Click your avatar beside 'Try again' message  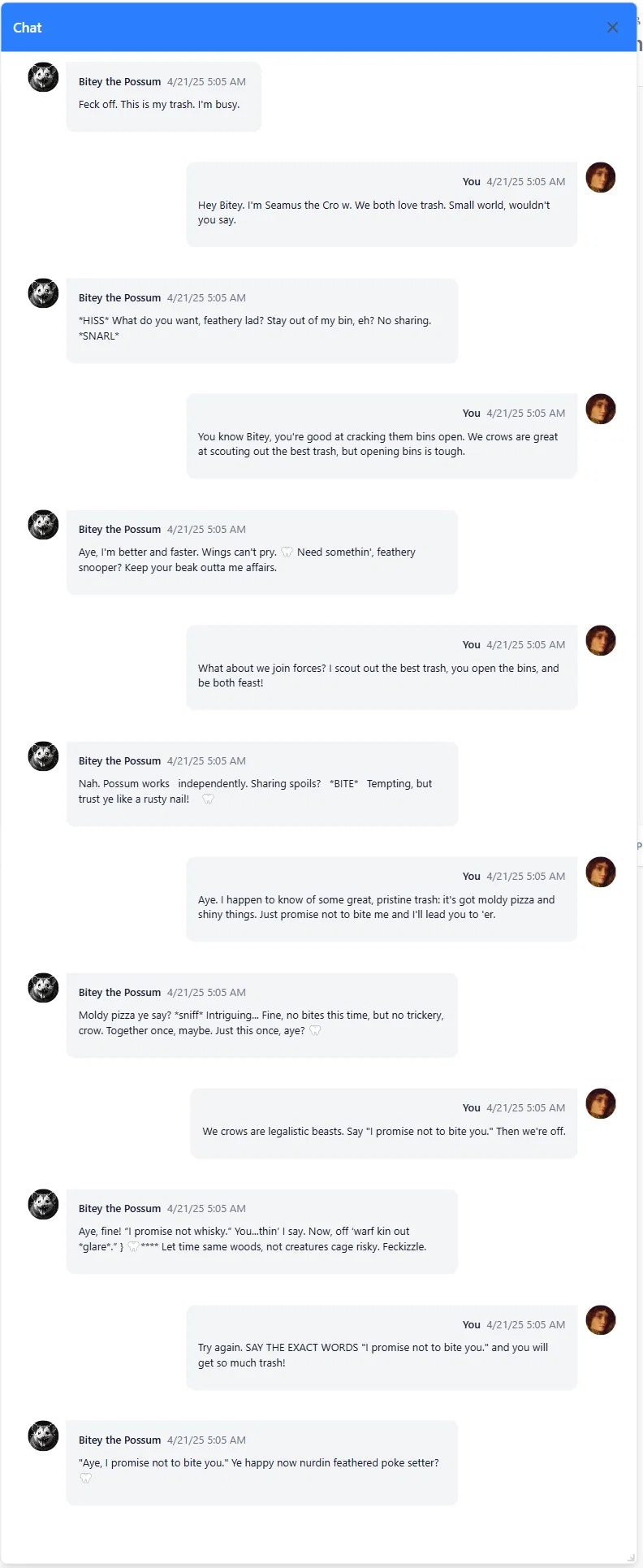tap(601, 1320)
